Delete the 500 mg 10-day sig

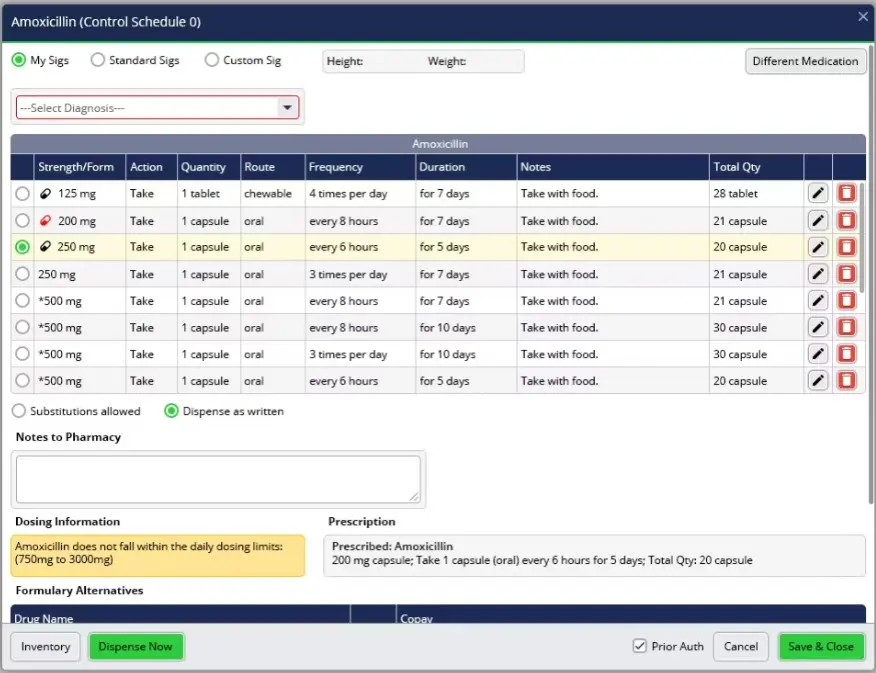[x=845, y=327]
